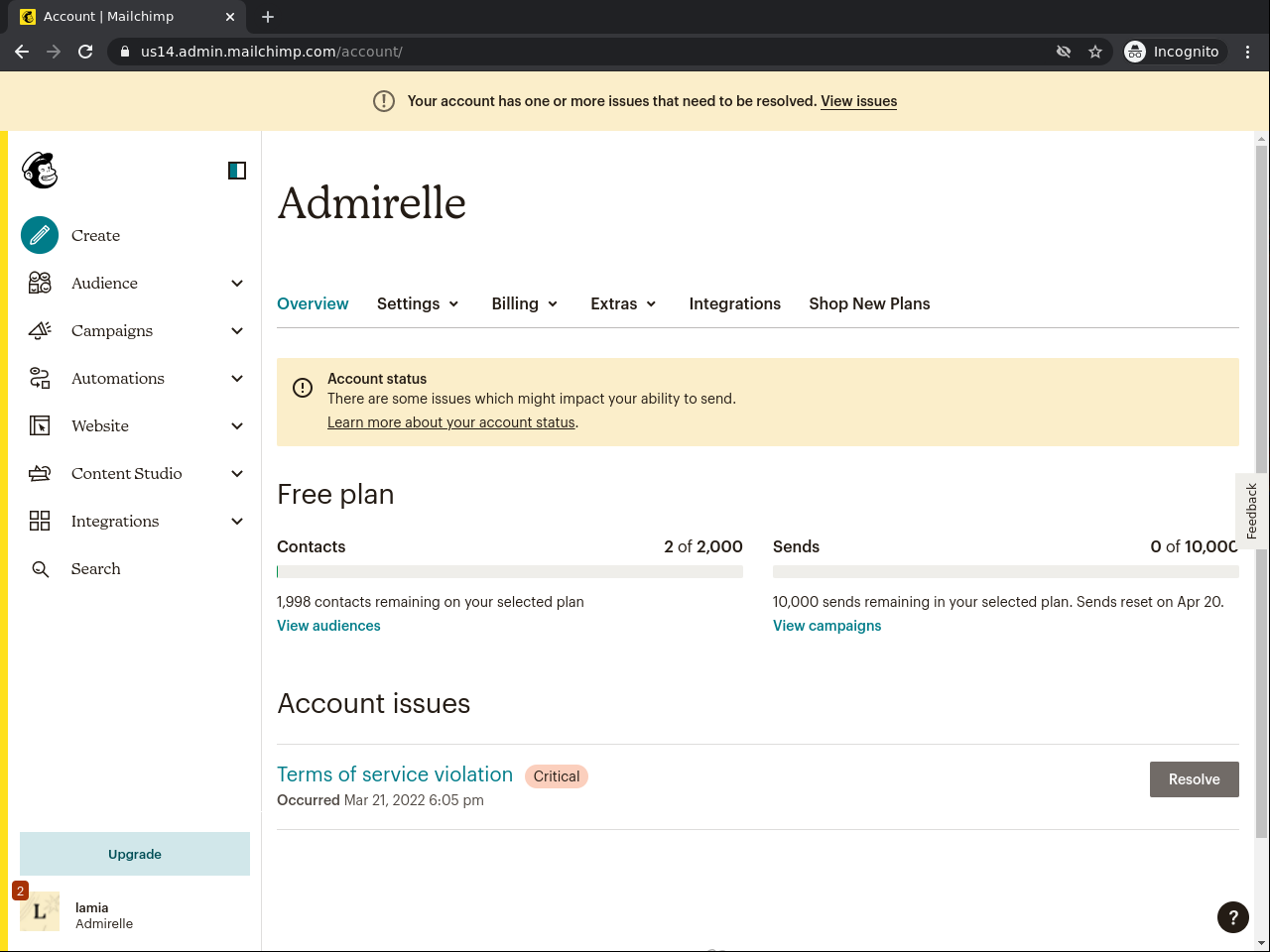Click the Upgrade button
Screen dimensions: 1270x952
pyautogui.click(x=135, y=854)
